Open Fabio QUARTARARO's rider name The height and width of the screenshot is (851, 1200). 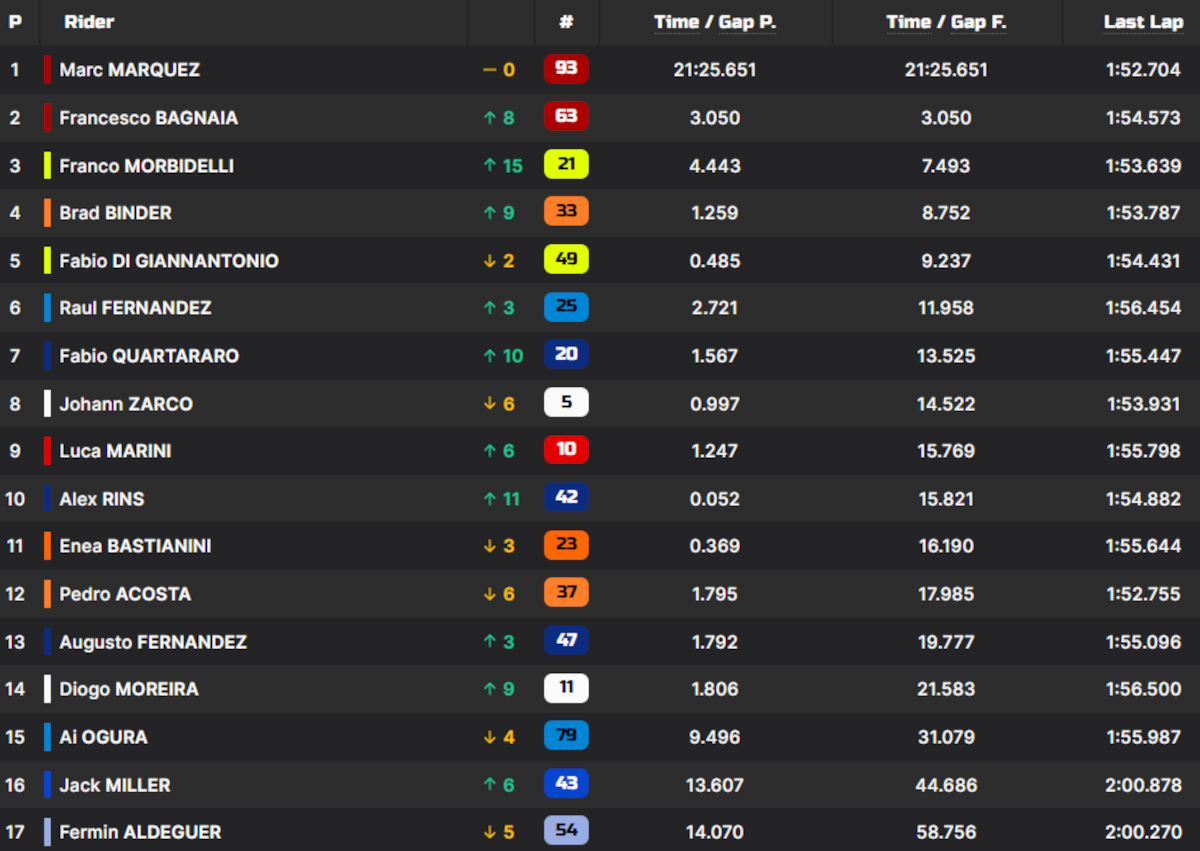(149, 356)
